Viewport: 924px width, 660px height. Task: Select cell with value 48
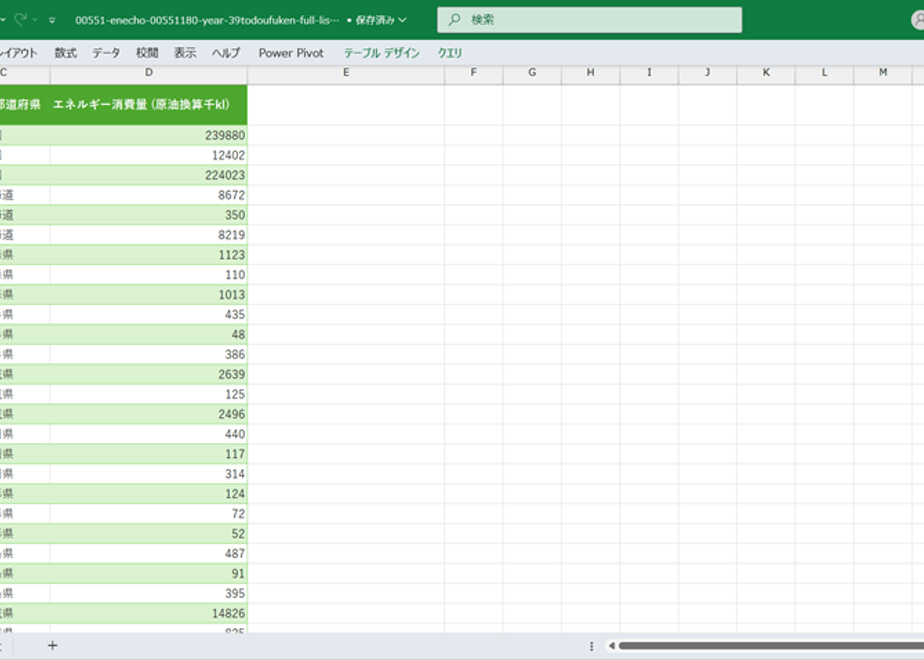point(148,335)
